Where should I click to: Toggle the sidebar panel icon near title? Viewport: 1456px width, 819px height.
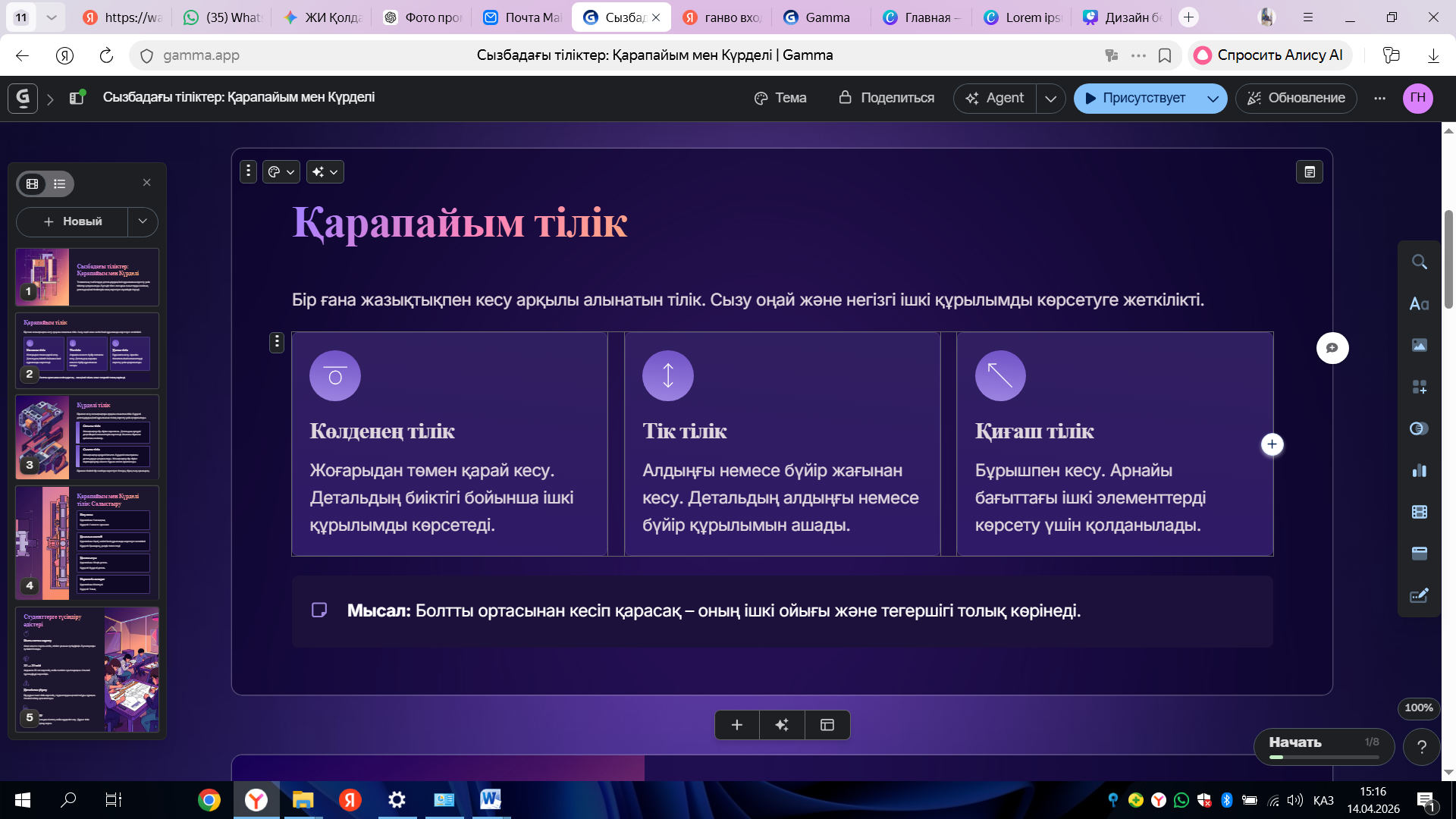(77, 97)
